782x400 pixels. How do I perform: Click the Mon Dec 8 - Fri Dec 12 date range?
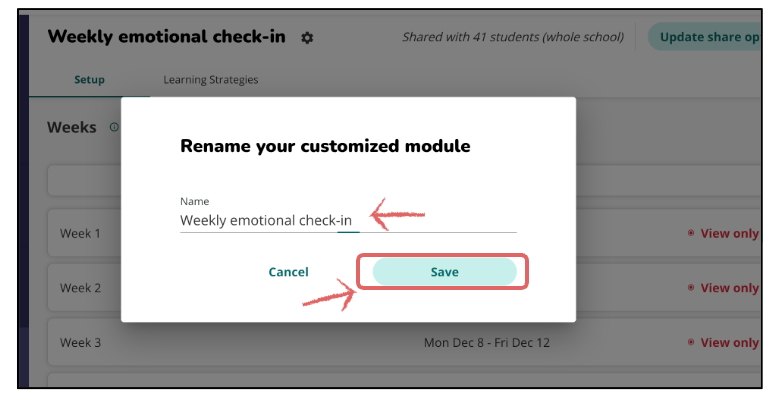click(x=487, y=343)
